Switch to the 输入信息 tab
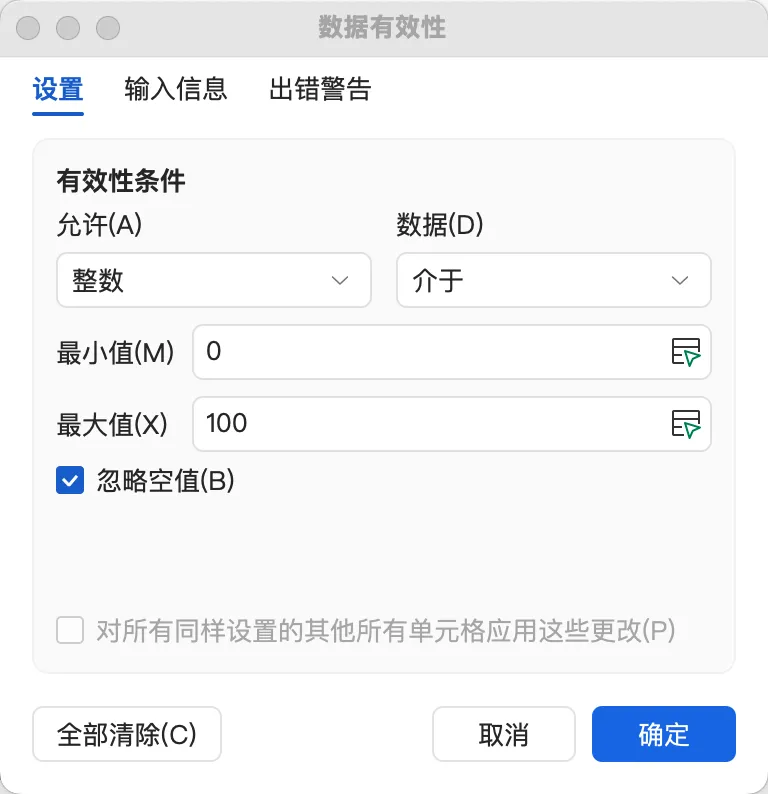Viewport: 768px width, 794px height. [x=176, y=89]
